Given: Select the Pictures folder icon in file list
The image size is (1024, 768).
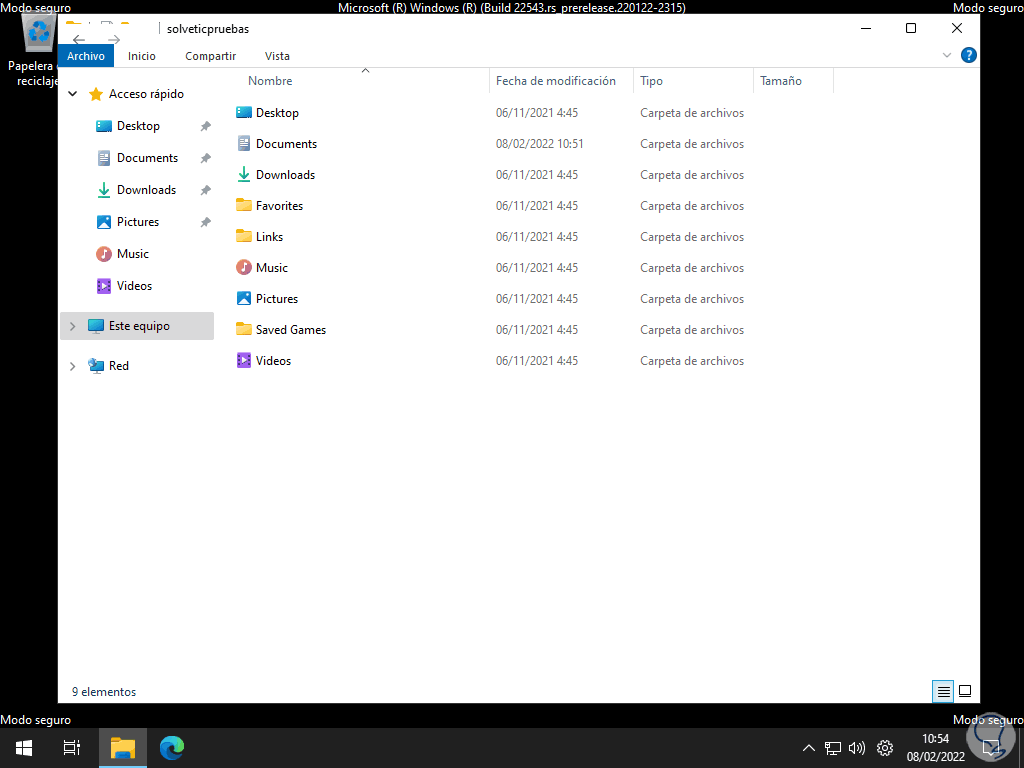Looking at the screenshot, I should pyautogui.click(x=244, y=298).
